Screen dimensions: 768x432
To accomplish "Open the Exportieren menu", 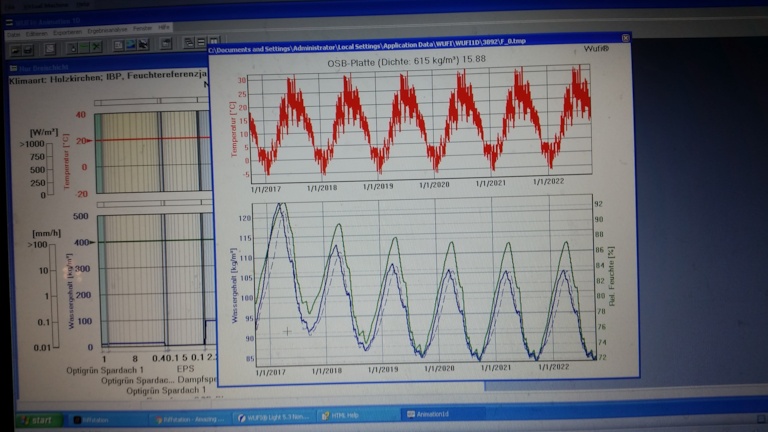I will coord(68,32).
